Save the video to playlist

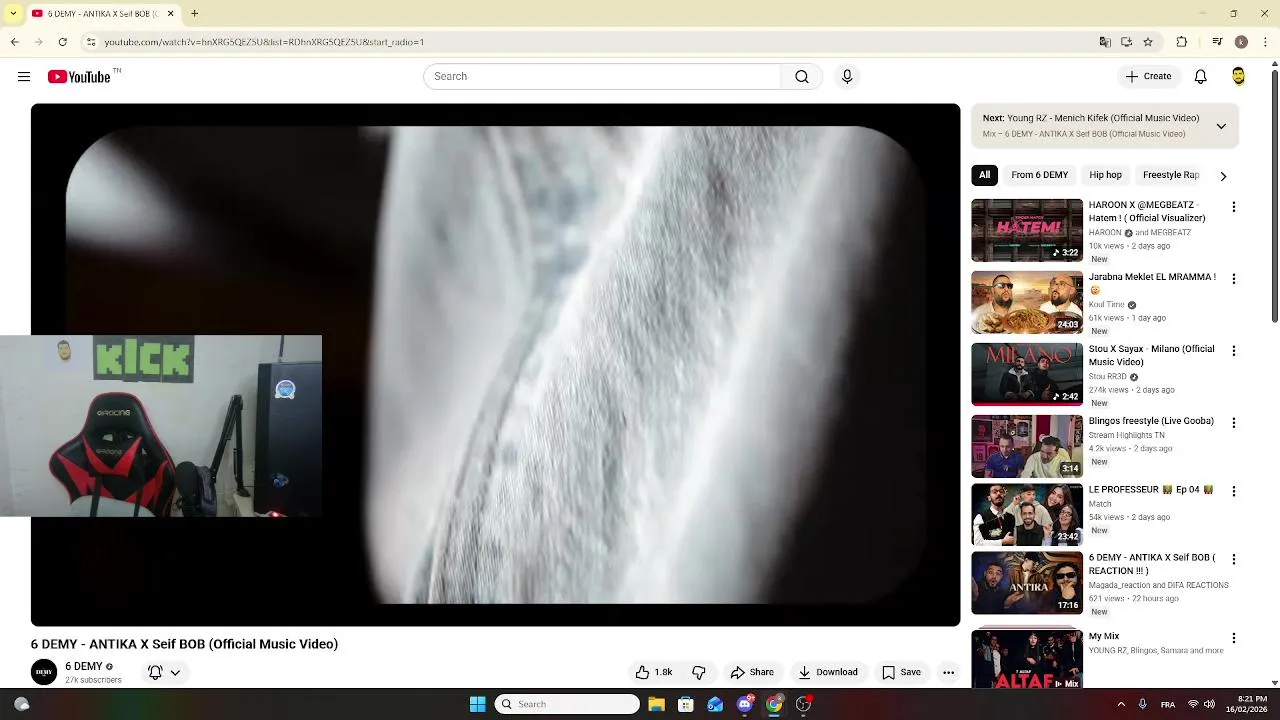click(x=901, y=672)
